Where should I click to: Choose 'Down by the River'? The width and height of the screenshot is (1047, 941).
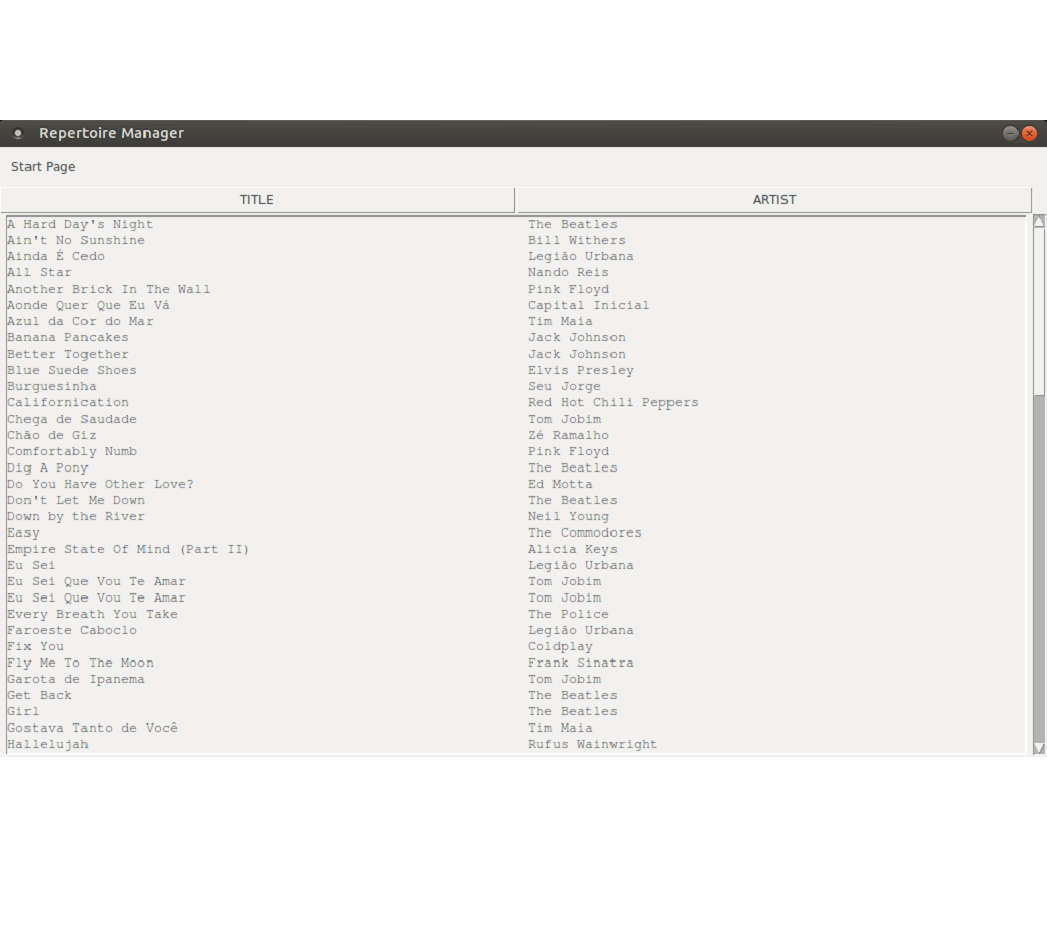76,516
